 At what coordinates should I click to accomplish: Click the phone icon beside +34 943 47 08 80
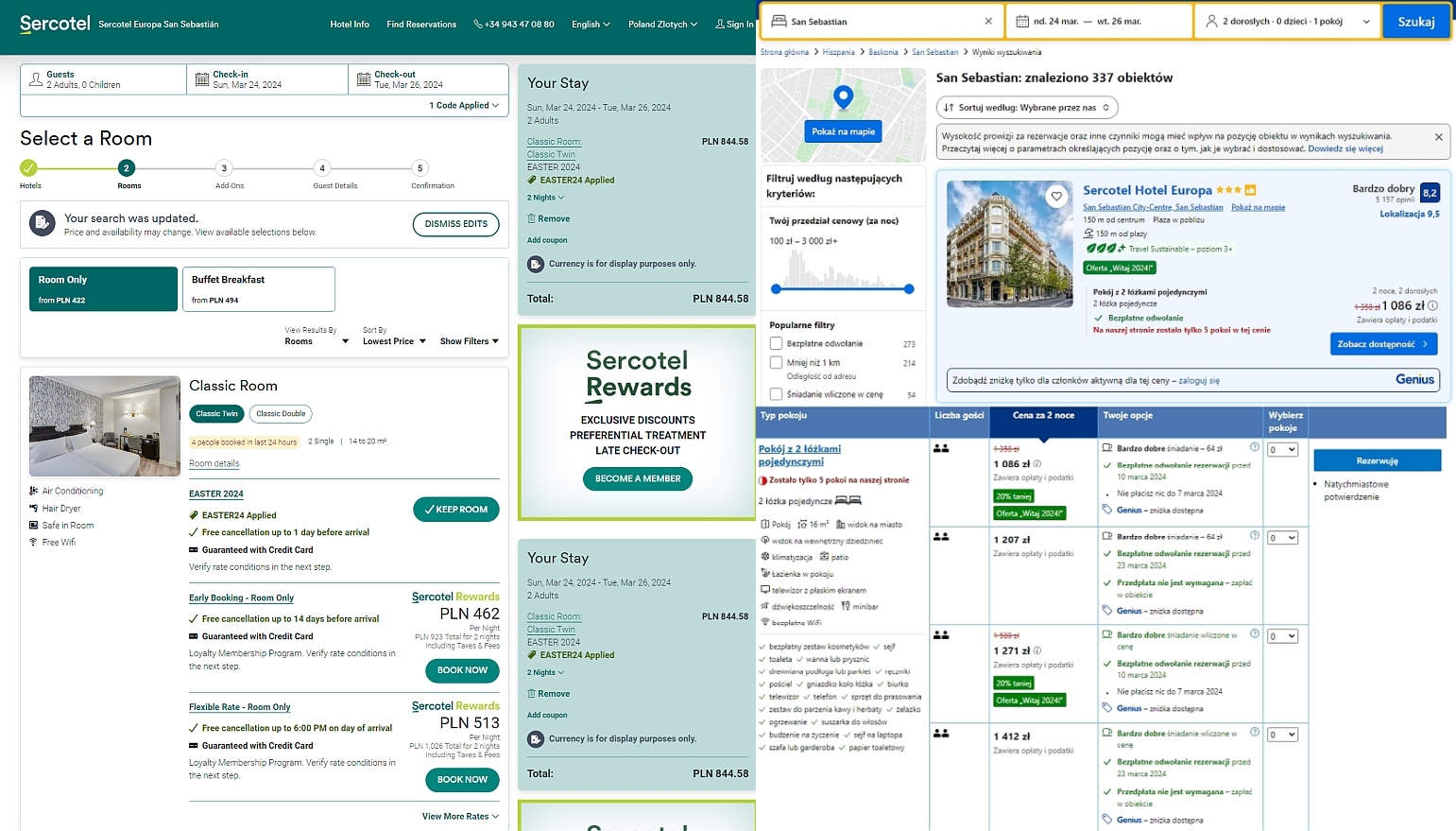pos(478,24)
